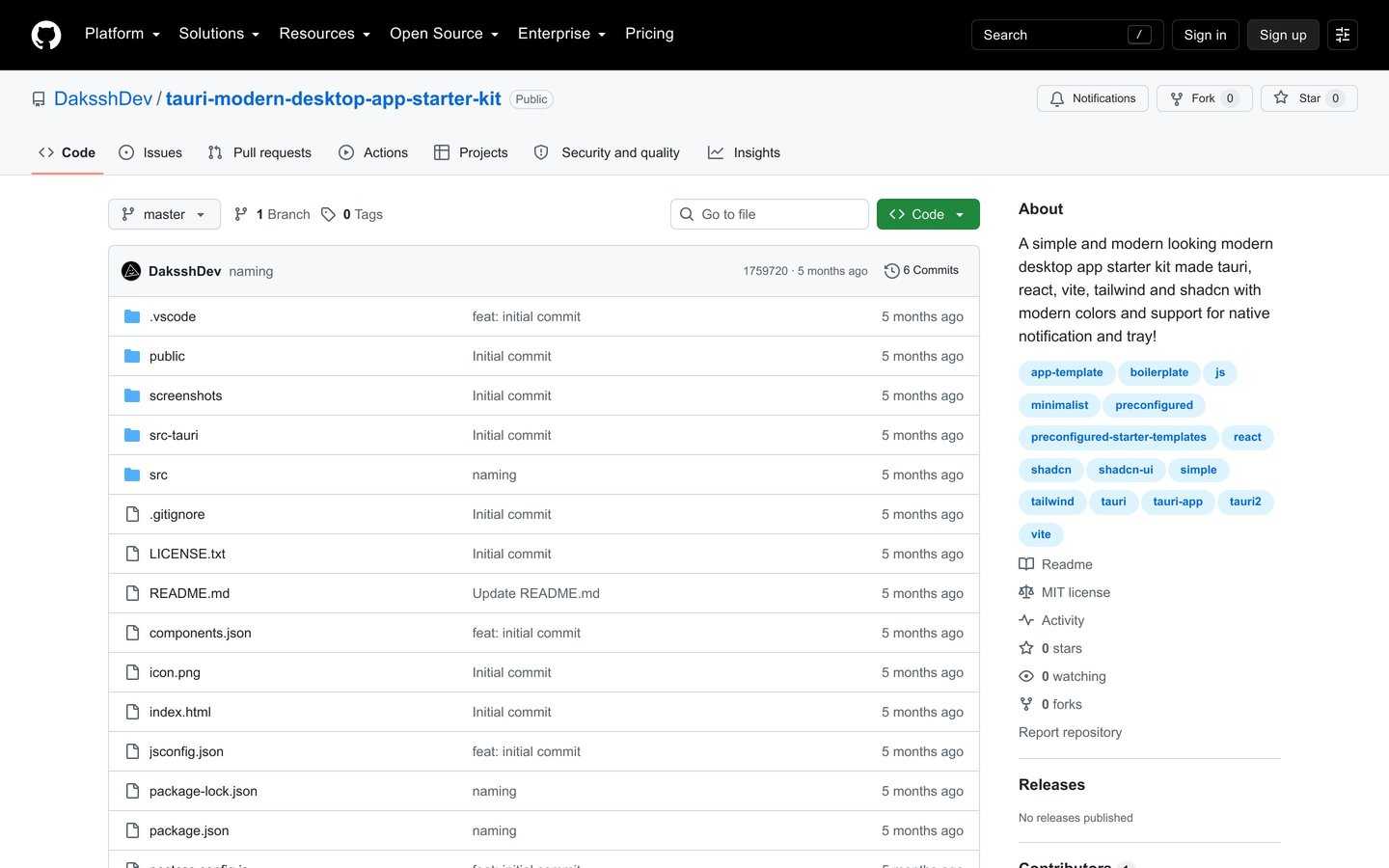
Task: Open the Readme link with book icon
Action: click(x=1055, y=564)
